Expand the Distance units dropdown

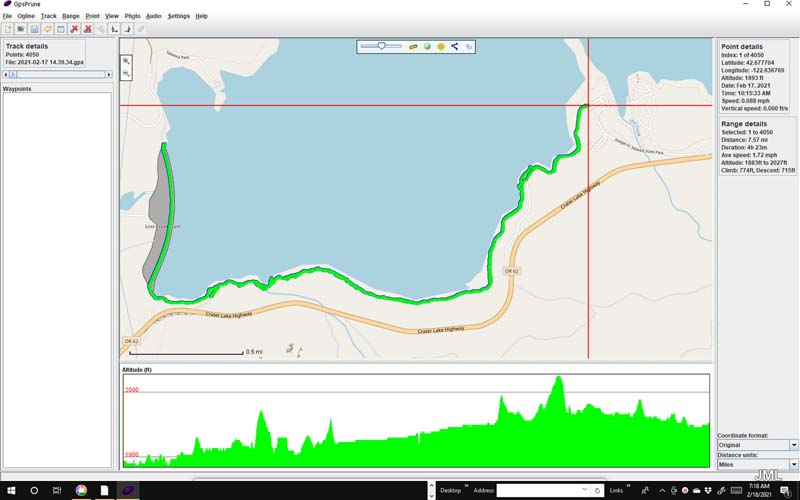point(794,465)
